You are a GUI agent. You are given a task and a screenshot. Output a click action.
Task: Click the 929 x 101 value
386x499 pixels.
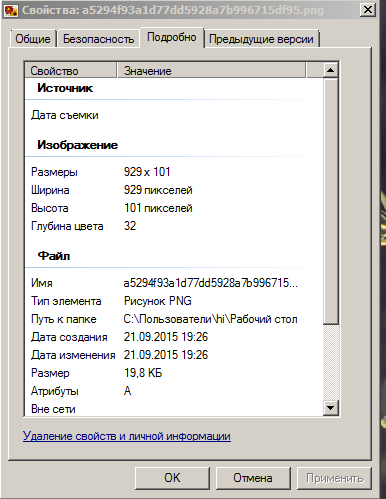147,172
